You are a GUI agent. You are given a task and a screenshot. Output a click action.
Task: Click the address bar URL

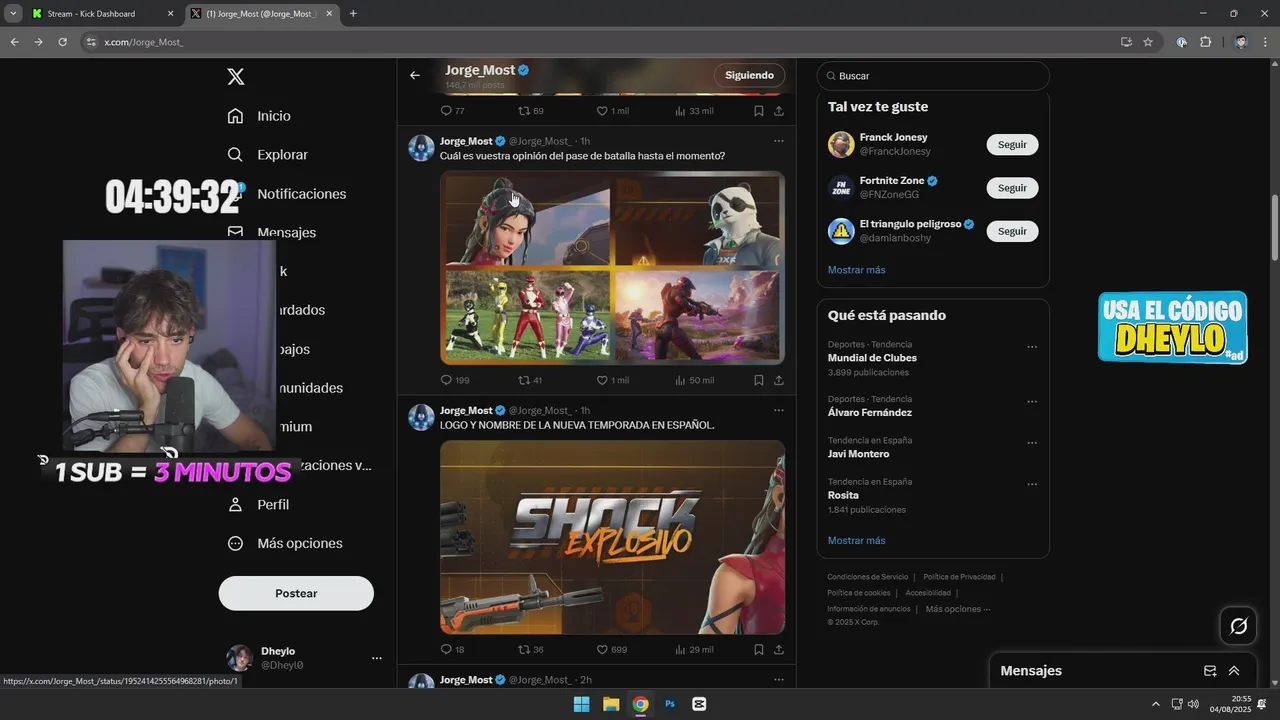(144, 42)
